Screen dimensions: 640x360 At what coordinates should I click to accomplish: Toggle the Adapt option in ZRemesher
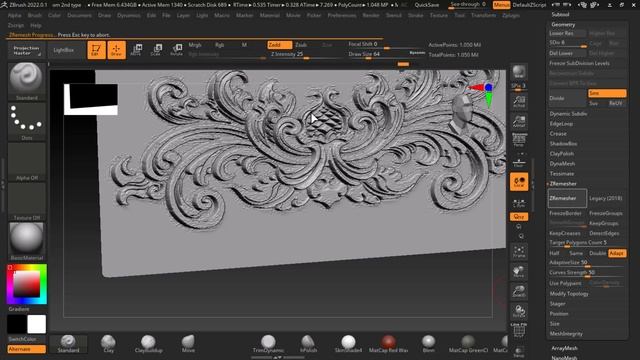tap(617, 253)
